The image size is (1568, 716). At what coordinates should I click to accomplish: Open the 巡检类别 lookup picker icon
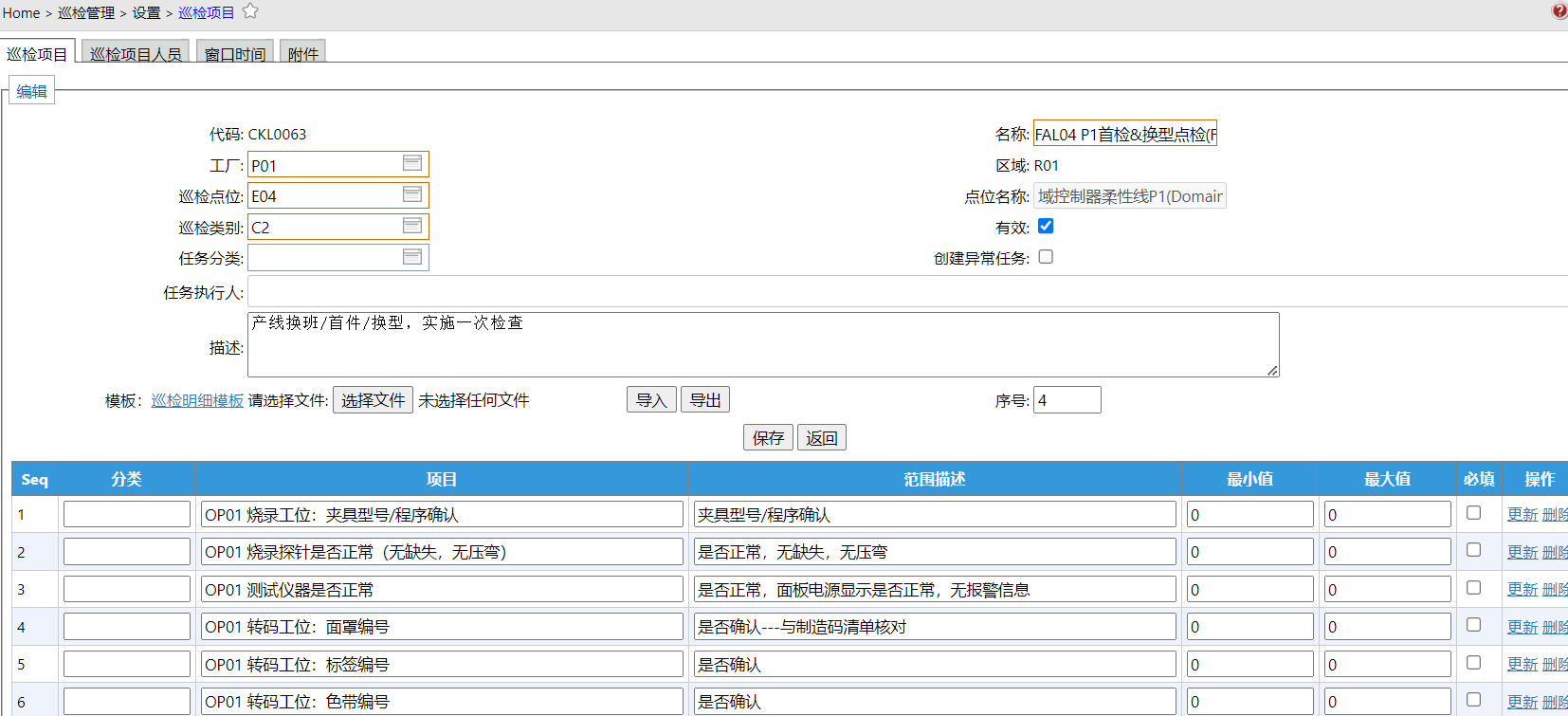(412, 226)
